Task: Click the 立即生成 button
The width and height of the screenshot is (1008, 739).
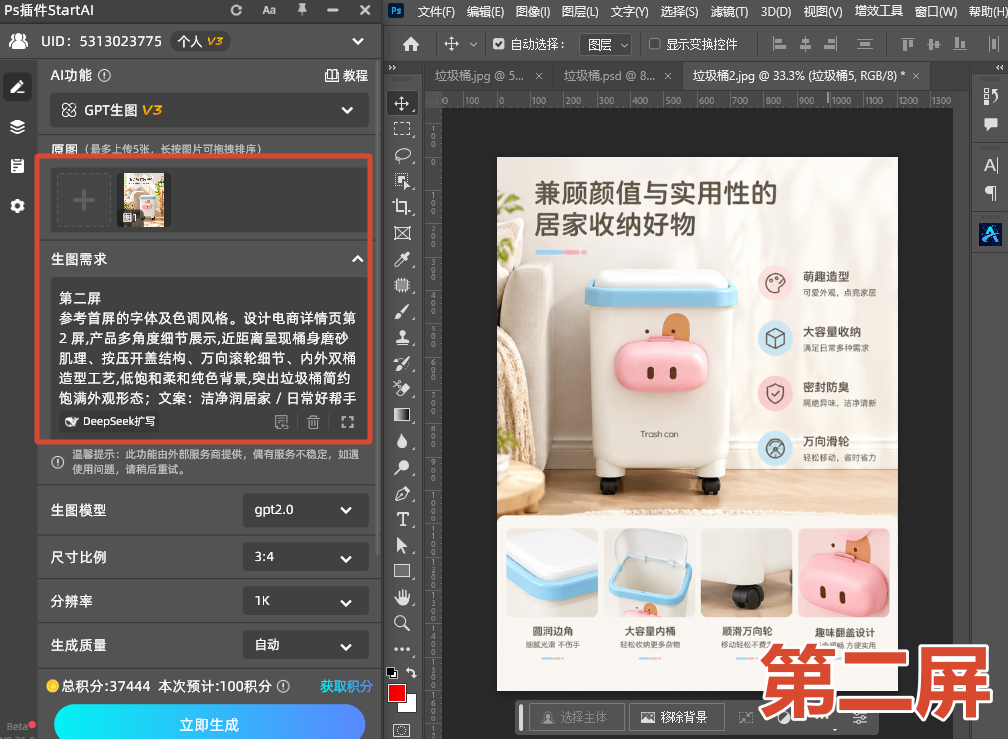Action: tap(210, 724)
